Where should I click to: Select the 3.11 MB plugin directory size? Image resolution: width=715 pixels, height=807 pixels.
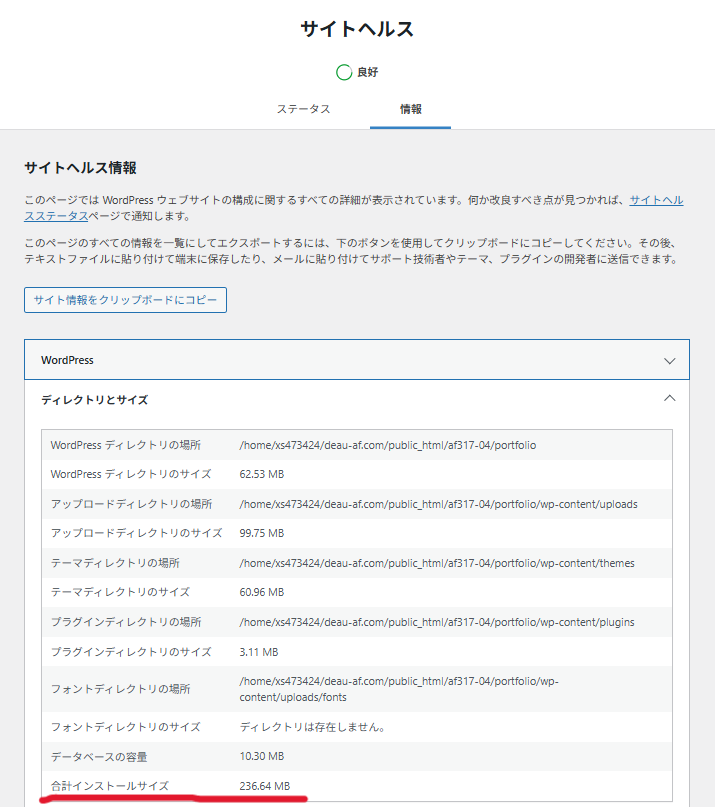(x=258, y=652)
